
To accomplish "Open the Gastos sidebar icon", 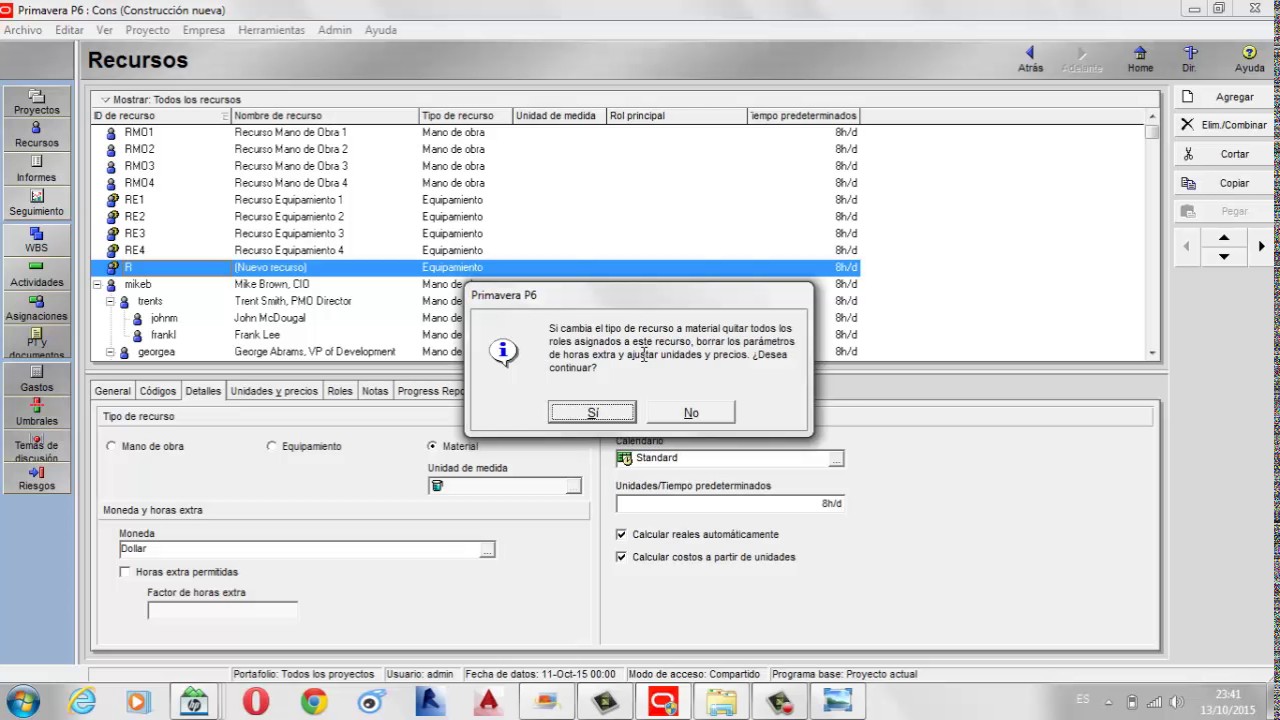I will tap(36, 378).
